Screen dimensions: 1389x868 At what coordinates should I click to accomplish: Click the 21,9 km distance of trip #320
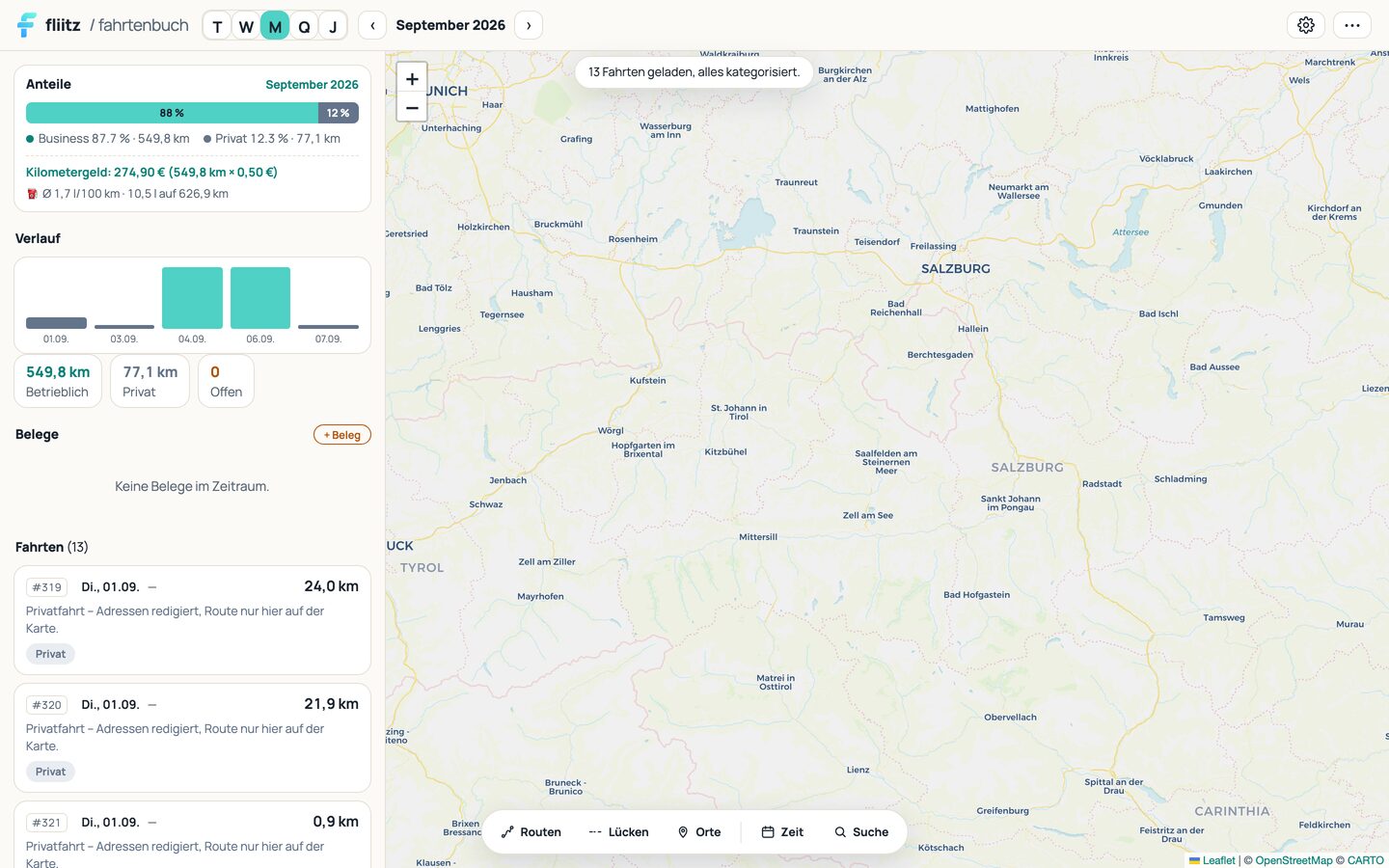coord(331,704)
